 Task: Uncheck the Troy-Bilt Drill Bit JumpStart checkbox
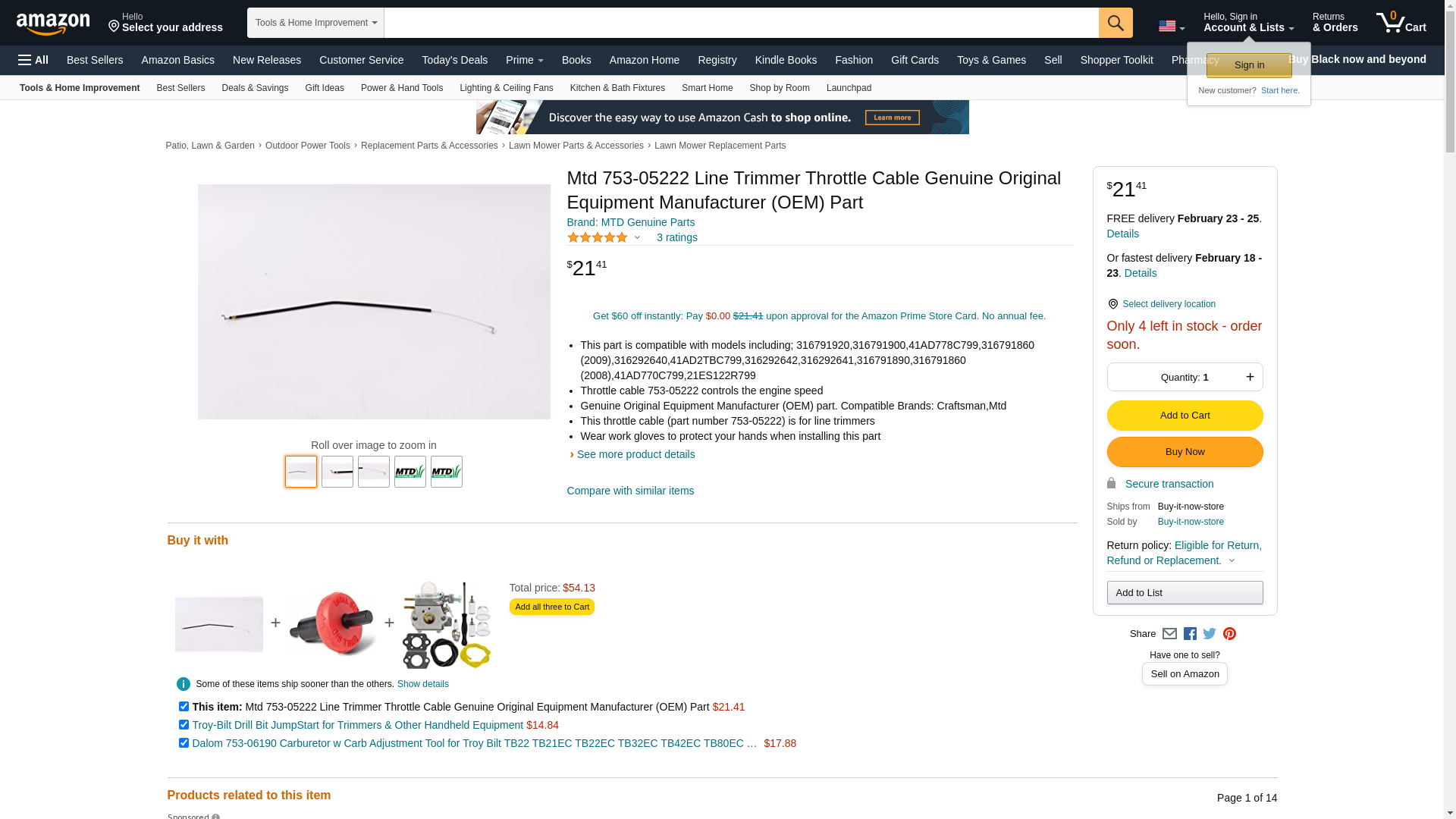184,725
